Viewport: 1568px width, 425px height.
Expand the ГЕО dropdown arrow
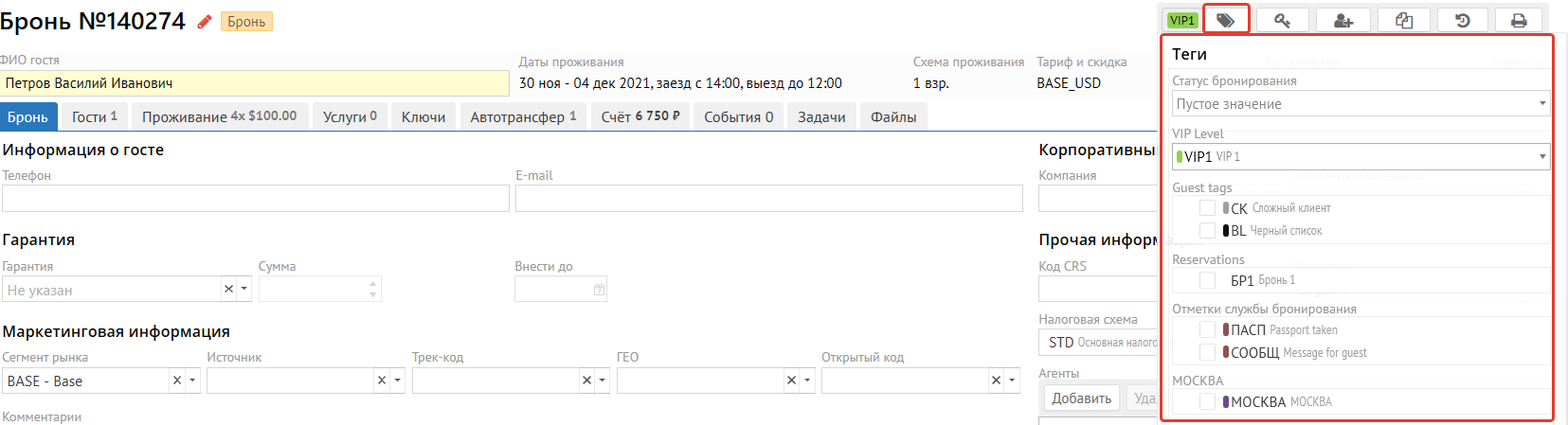tap(806, 381)
